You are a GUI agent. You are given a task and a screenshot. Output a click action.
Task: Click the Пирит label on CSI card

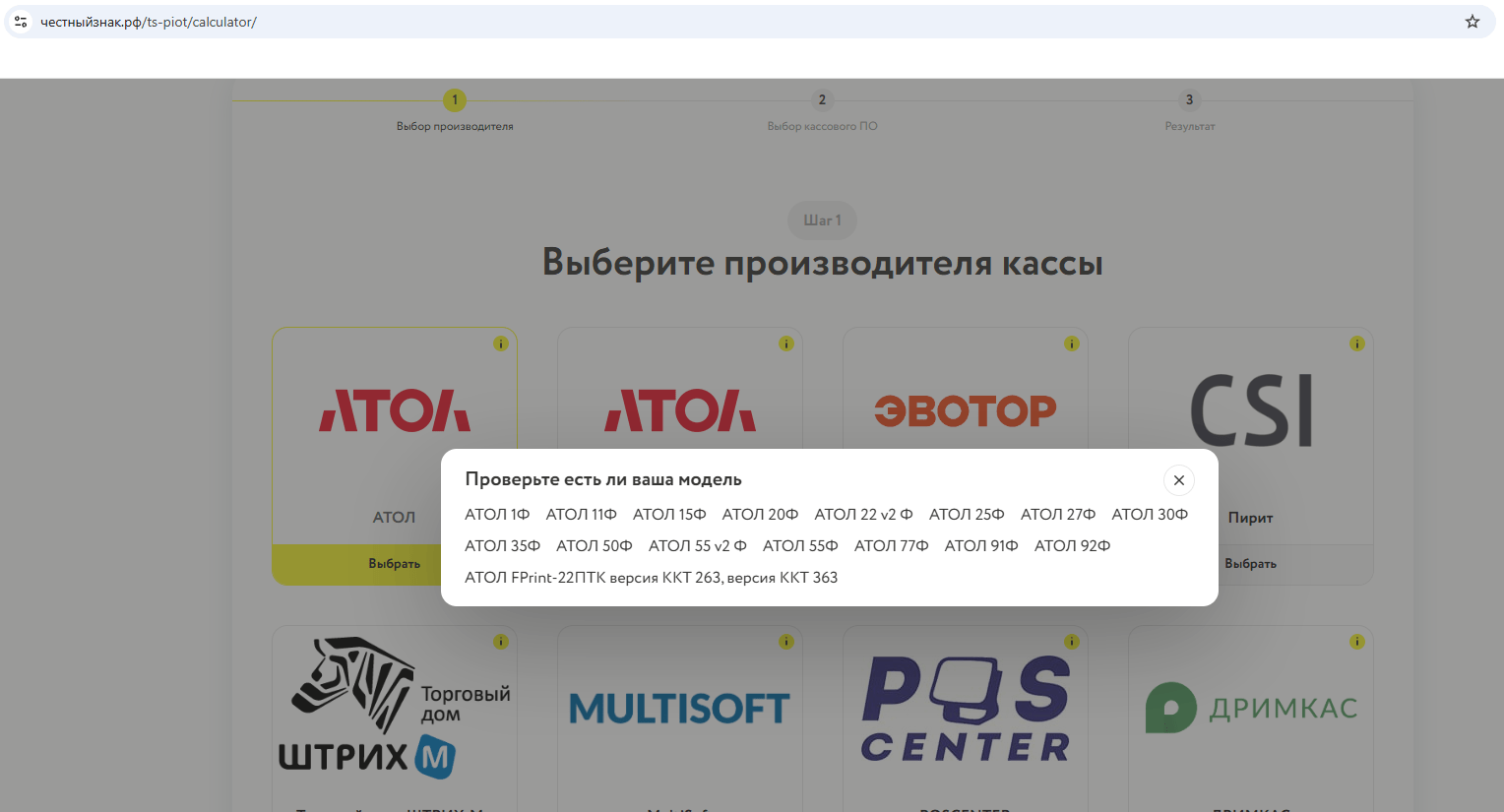pos(1250,518)
